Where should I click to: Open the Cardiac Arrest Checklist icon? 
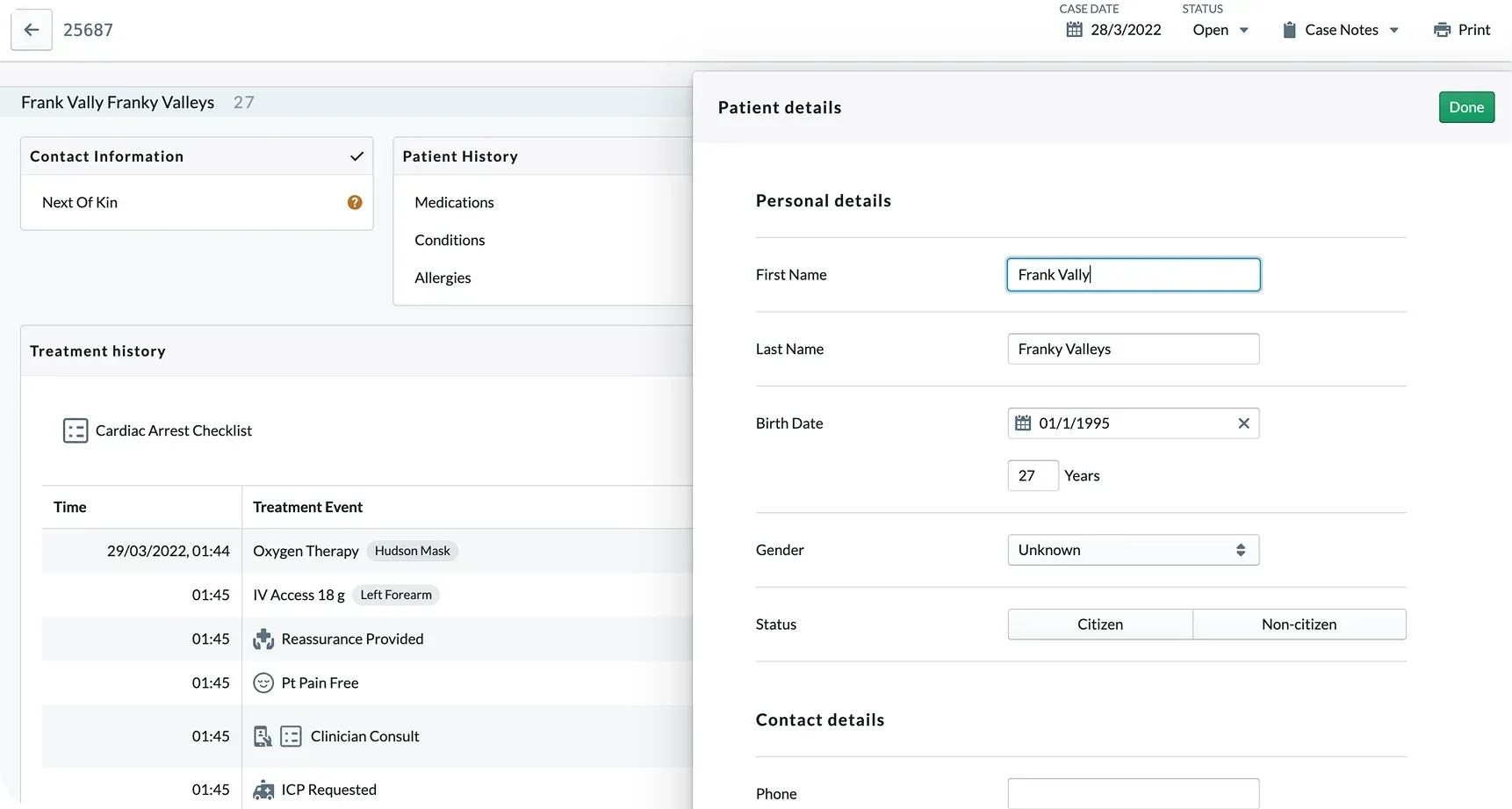pyautogui.click(x=76, y=430)
